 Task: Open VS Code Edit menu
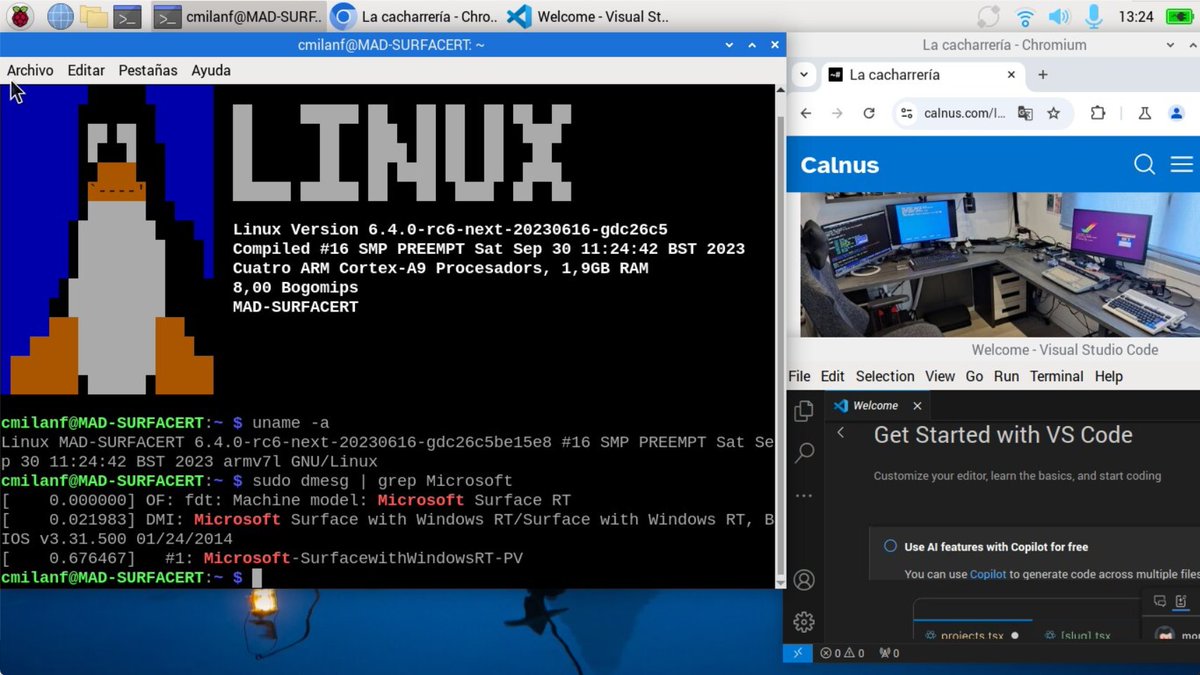pyautogui.click(x=832, y=376)
